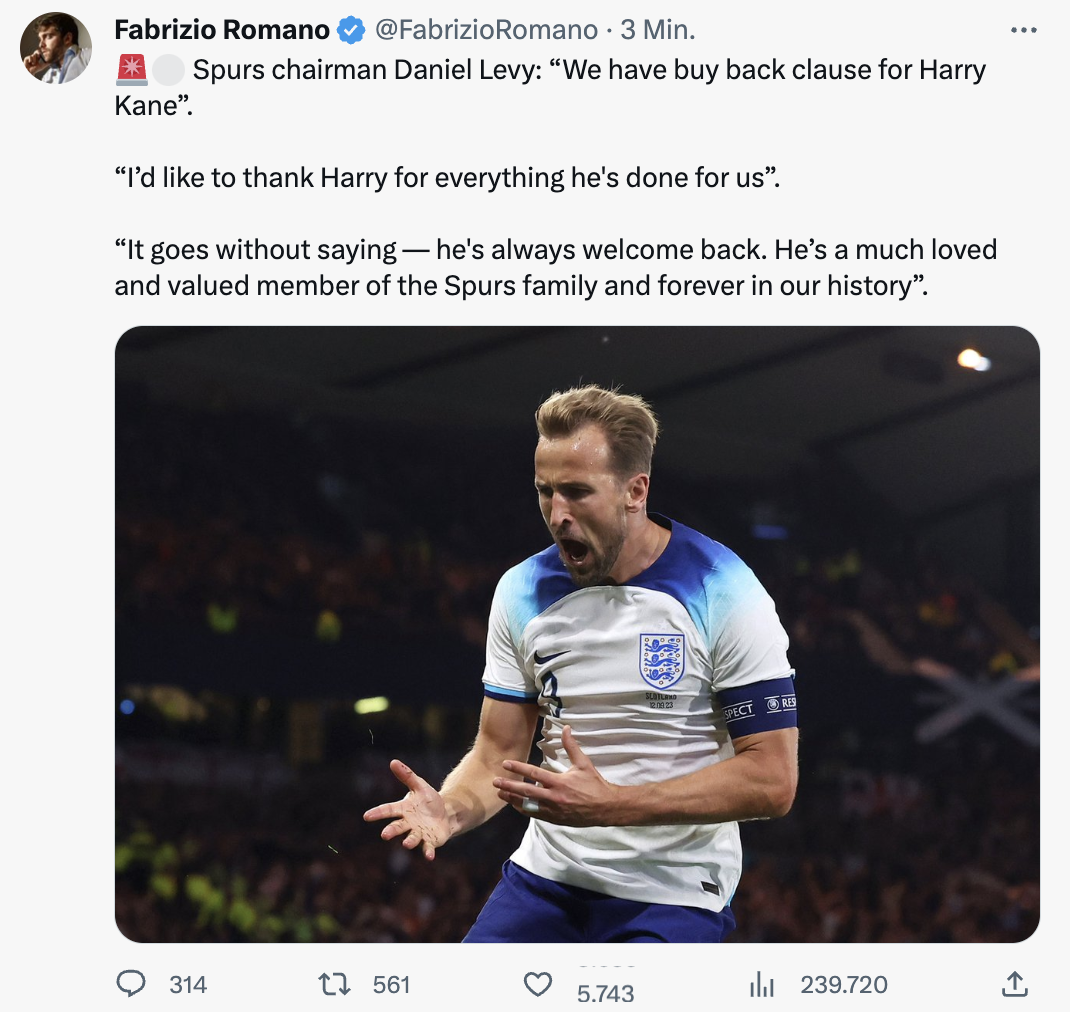The width and height of the screenshot is (1070, 1012).
Task: Enlarge the Harry Kane photo
Action: click(577, 634)
